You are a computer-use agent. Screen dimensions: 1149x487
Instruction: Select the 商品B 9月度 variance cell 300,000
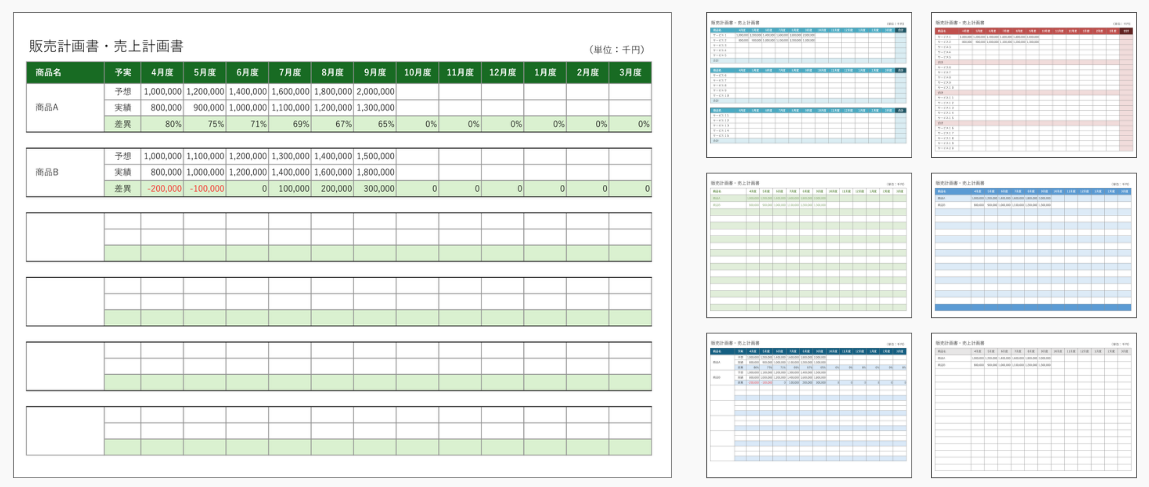point(375,188)
